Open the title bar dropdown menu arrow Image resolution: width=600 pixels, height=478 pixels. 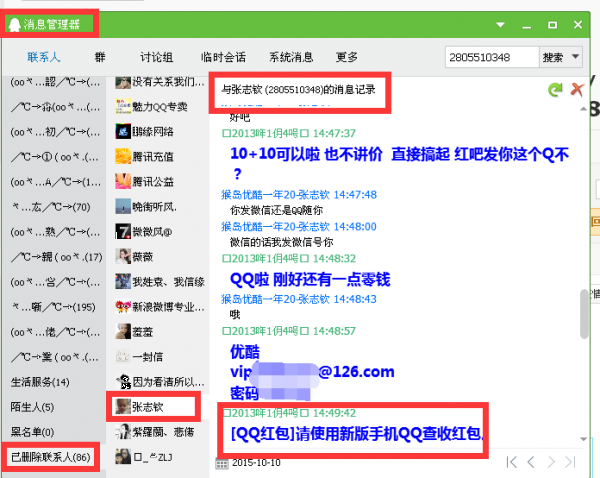tap(500, 25)
